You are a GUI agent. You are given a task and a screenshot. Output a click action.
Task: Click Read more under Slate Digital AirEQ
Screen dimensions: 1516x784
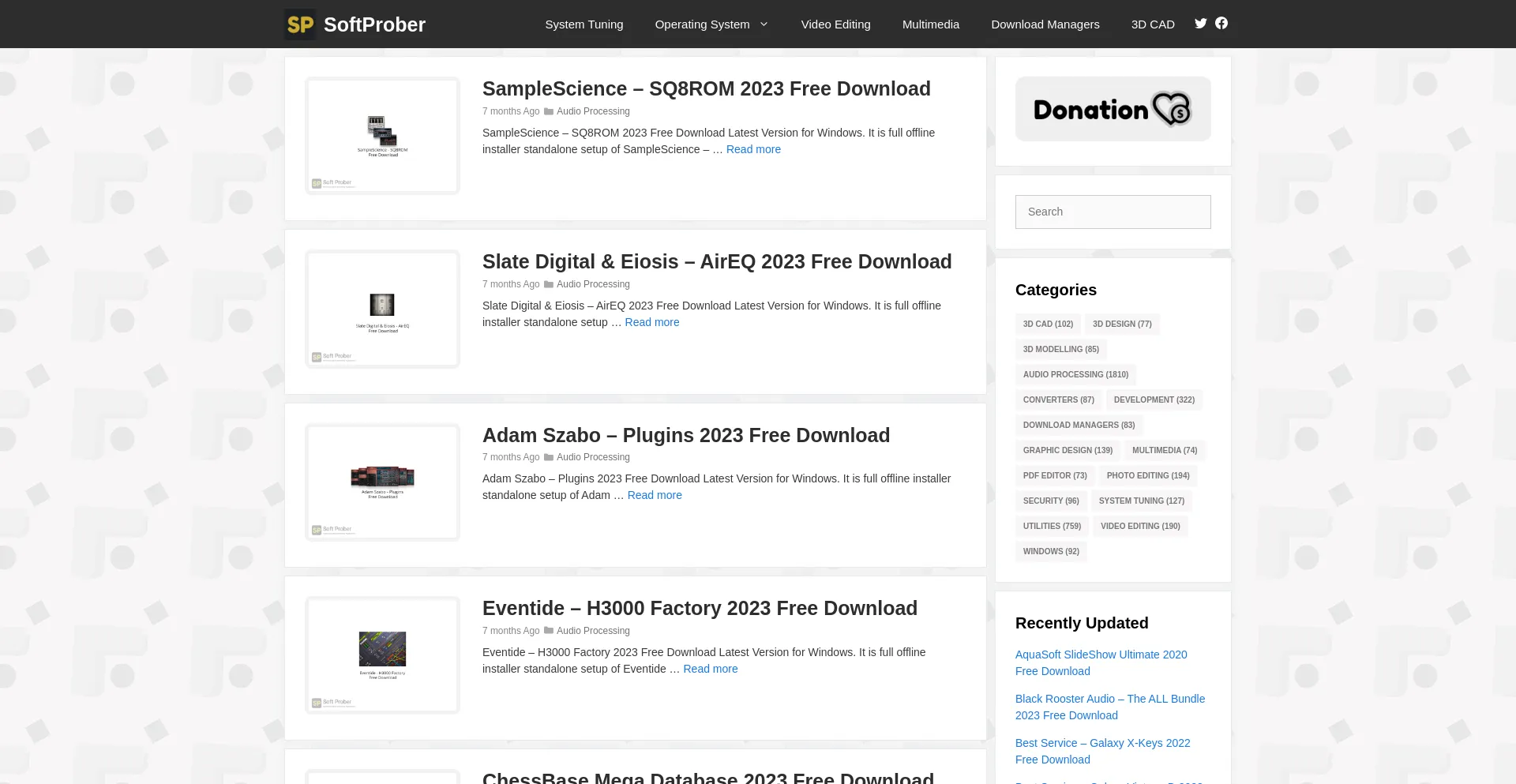[x=652, y=322]
